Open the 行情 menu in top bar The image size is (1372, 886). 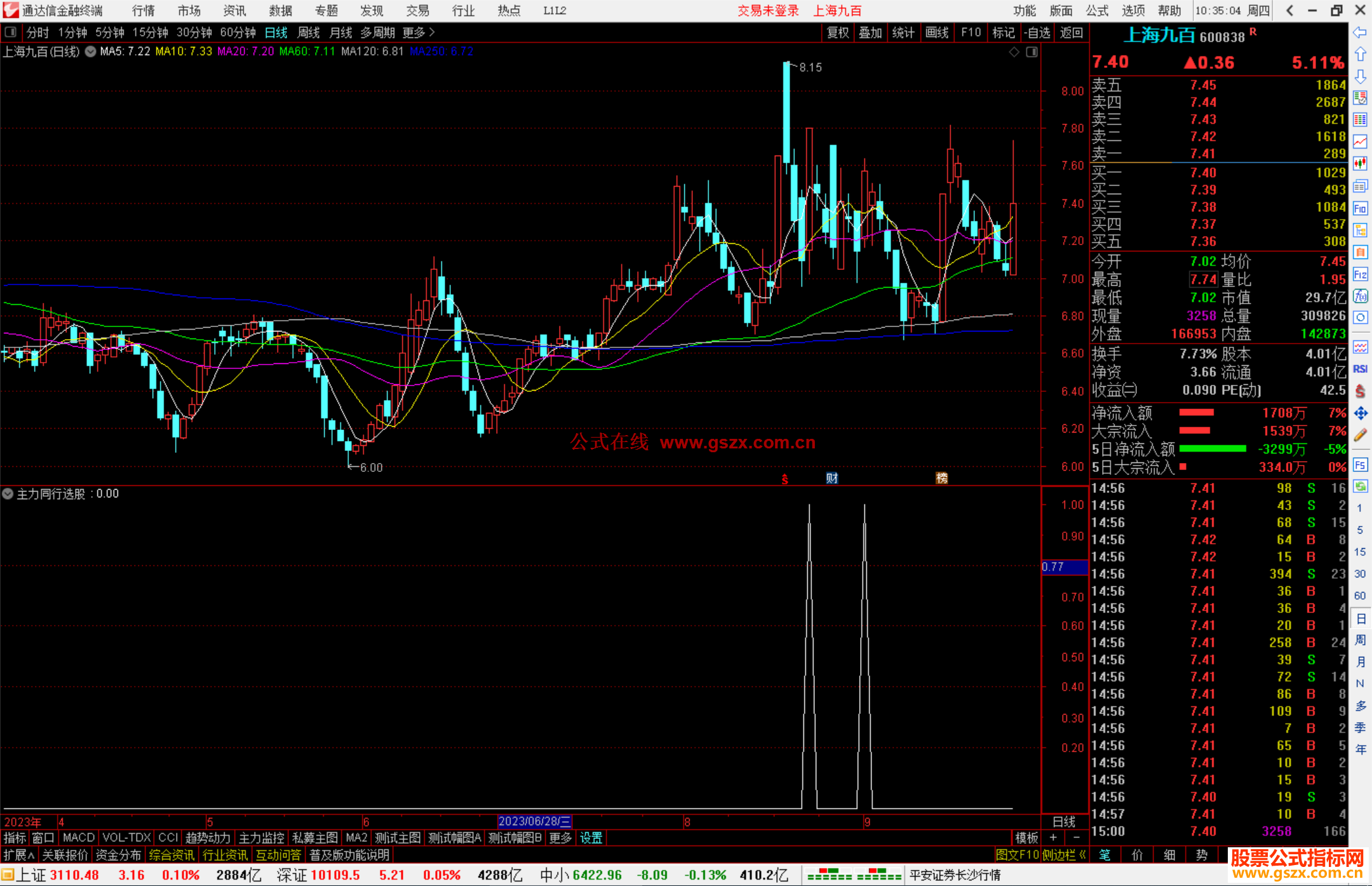[144, 11]
